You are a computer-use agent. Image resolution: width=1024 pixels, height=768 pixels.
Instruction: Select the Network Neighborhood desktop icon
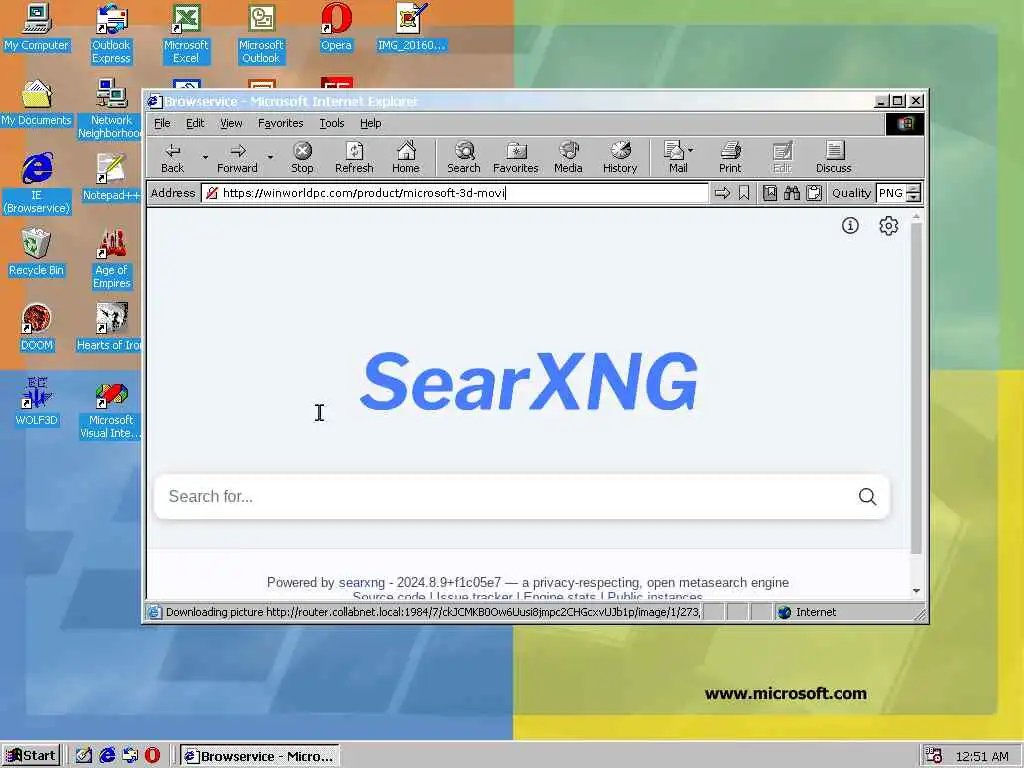click(x=111, y=108)
